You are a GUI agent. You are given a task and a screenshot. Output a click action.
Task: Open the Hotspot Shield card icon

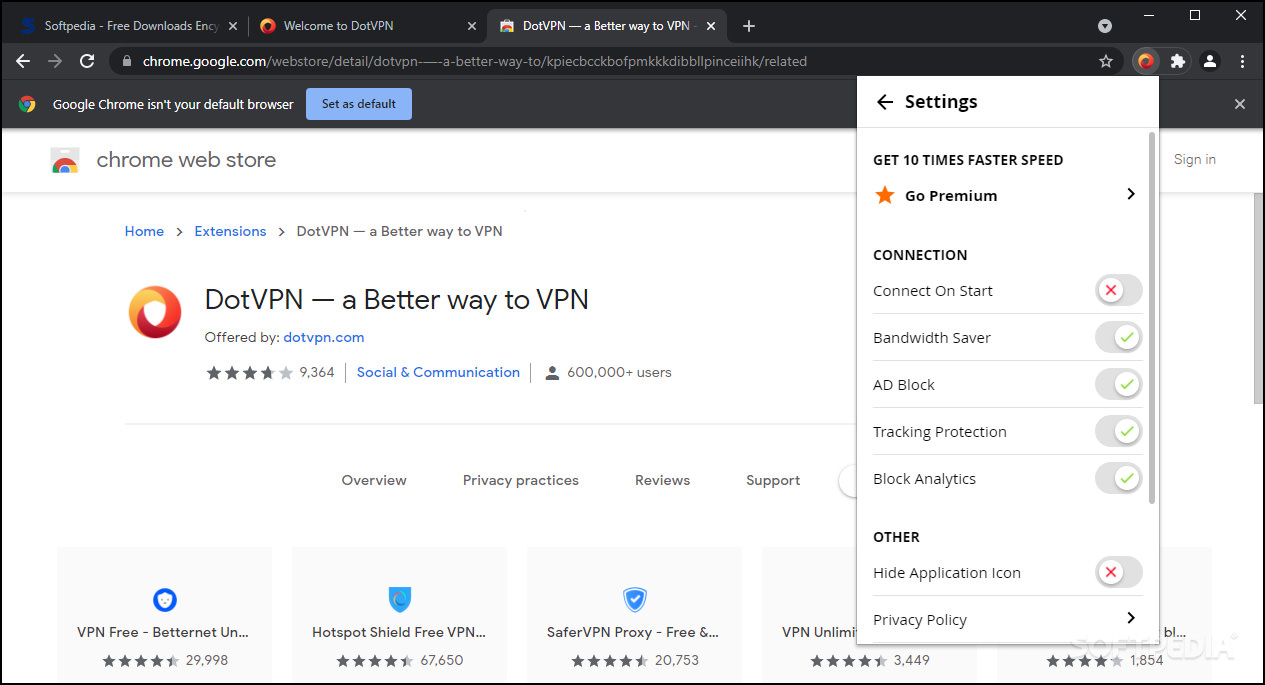pyautogui.click(x=400, y=600)
